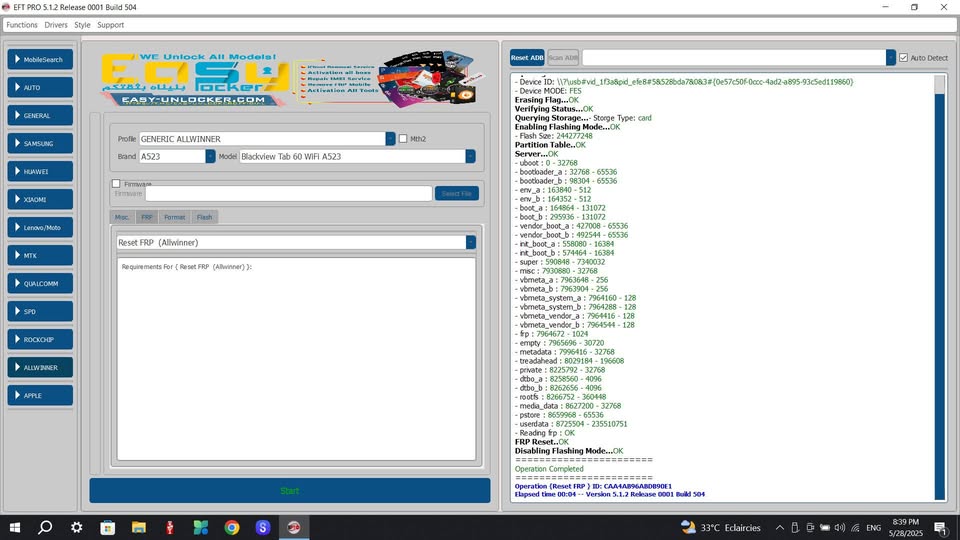Click the EFT PRO taskbar icon
960x540 pixels.
click(x=294, y=527)
